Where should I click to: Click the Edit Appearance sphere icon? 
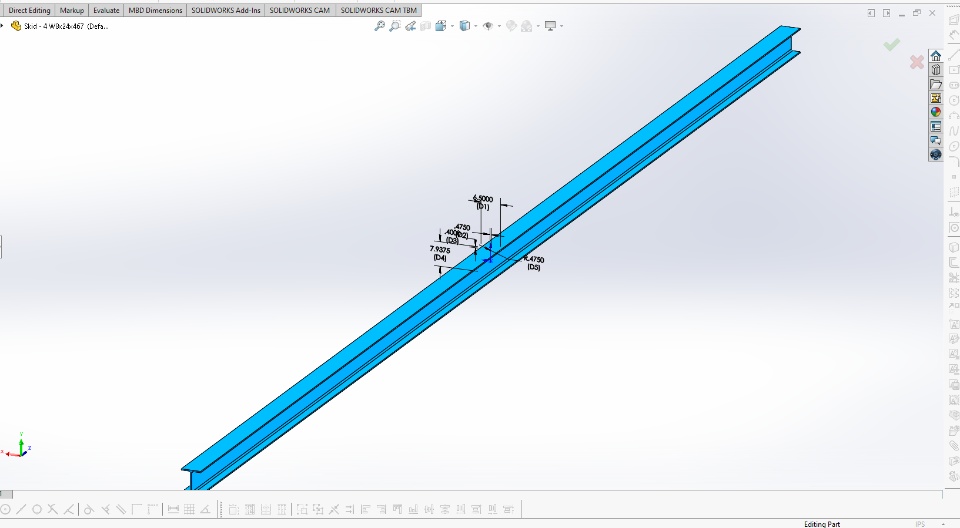pos(511,26)
